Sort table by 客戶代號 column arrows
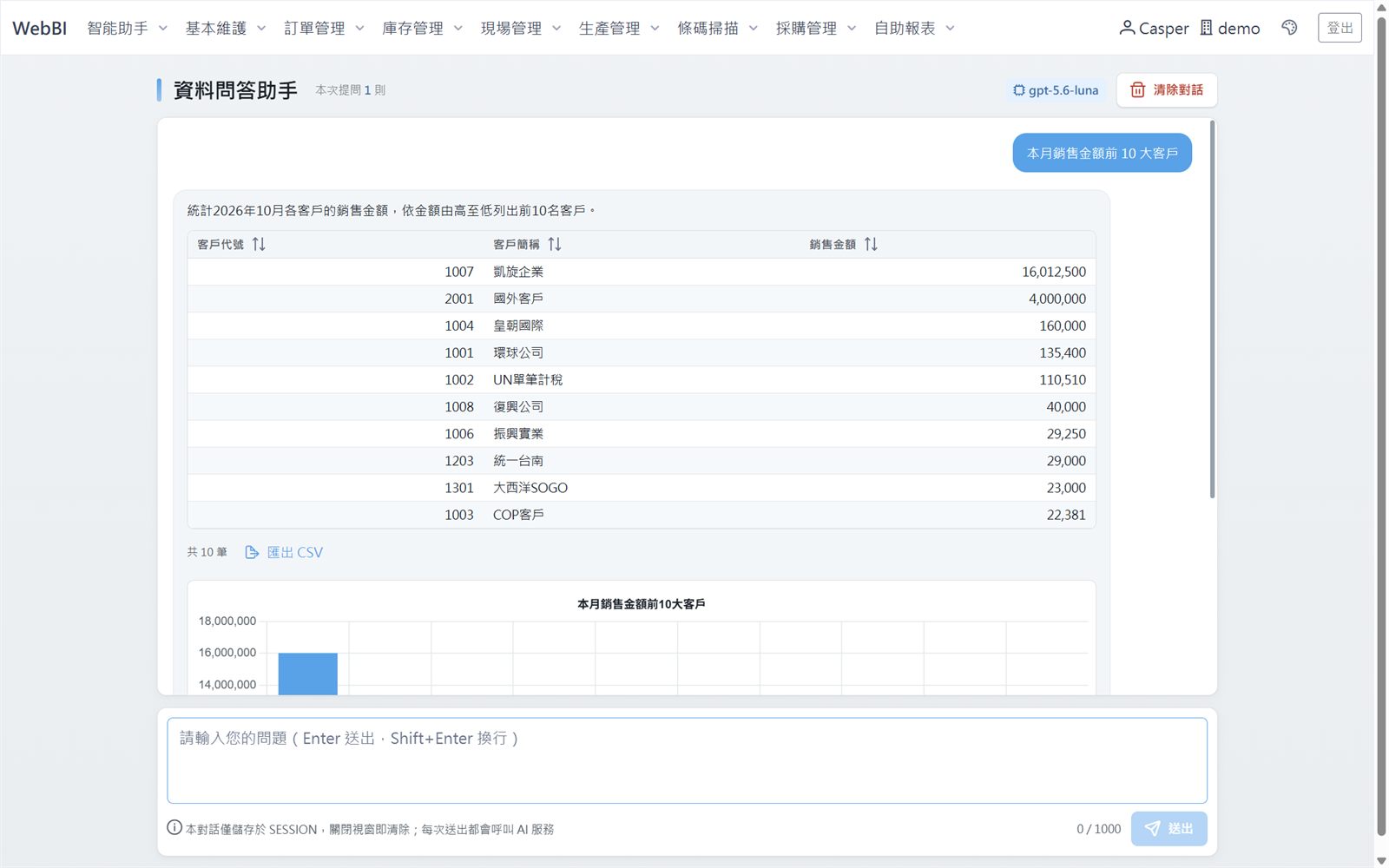The width and height of the screenshot is (1389, 868). [x=259, y=244]
